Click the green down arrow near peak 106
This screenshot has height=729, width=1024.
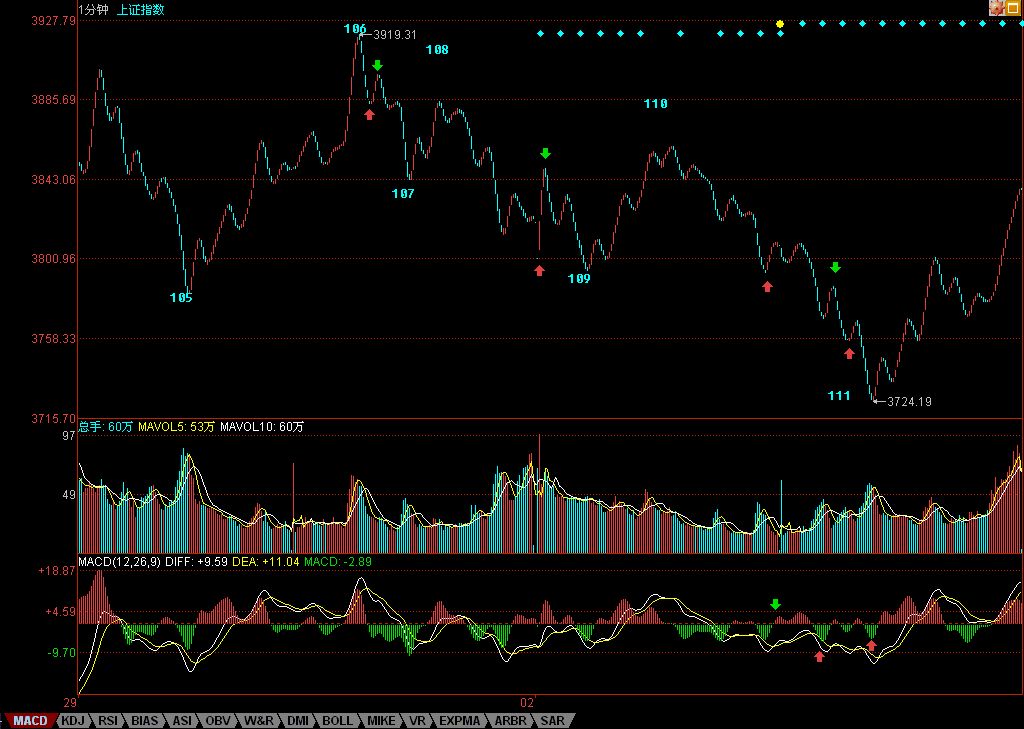click(x=377, y=66)
